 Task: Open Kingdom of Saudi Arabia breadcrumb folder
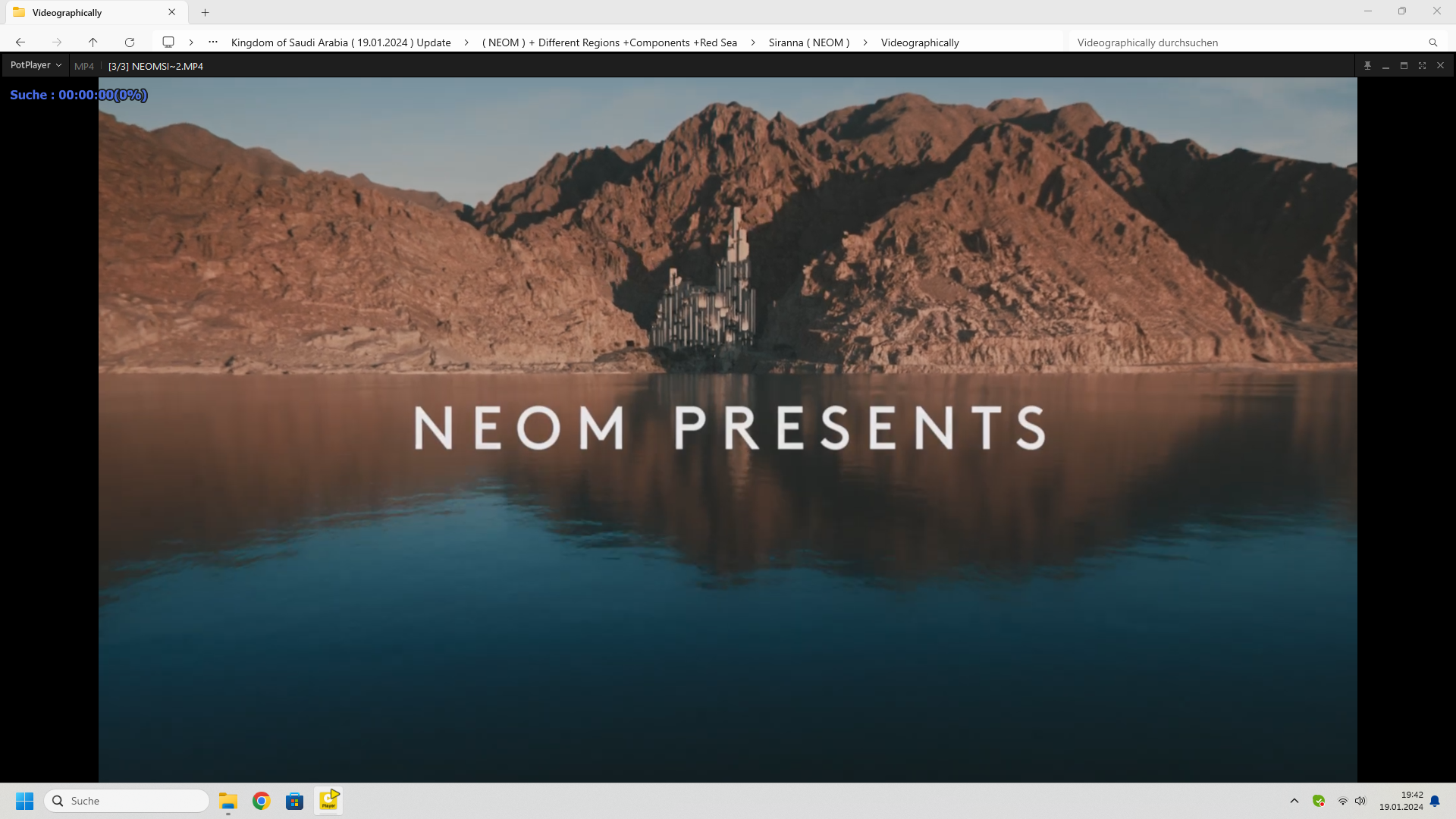coord(340,43)
